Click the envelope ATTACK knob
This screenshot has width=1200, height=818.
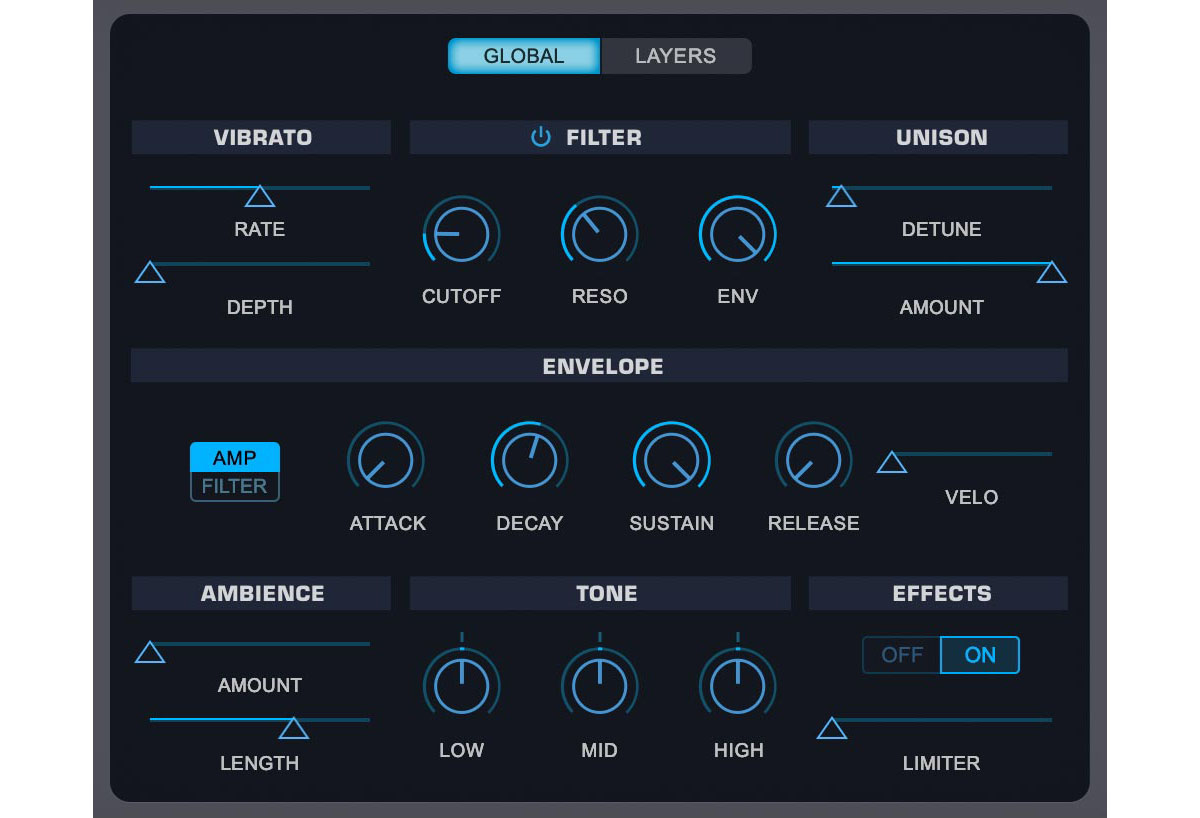pyautogui.click(x=386, y=460)
